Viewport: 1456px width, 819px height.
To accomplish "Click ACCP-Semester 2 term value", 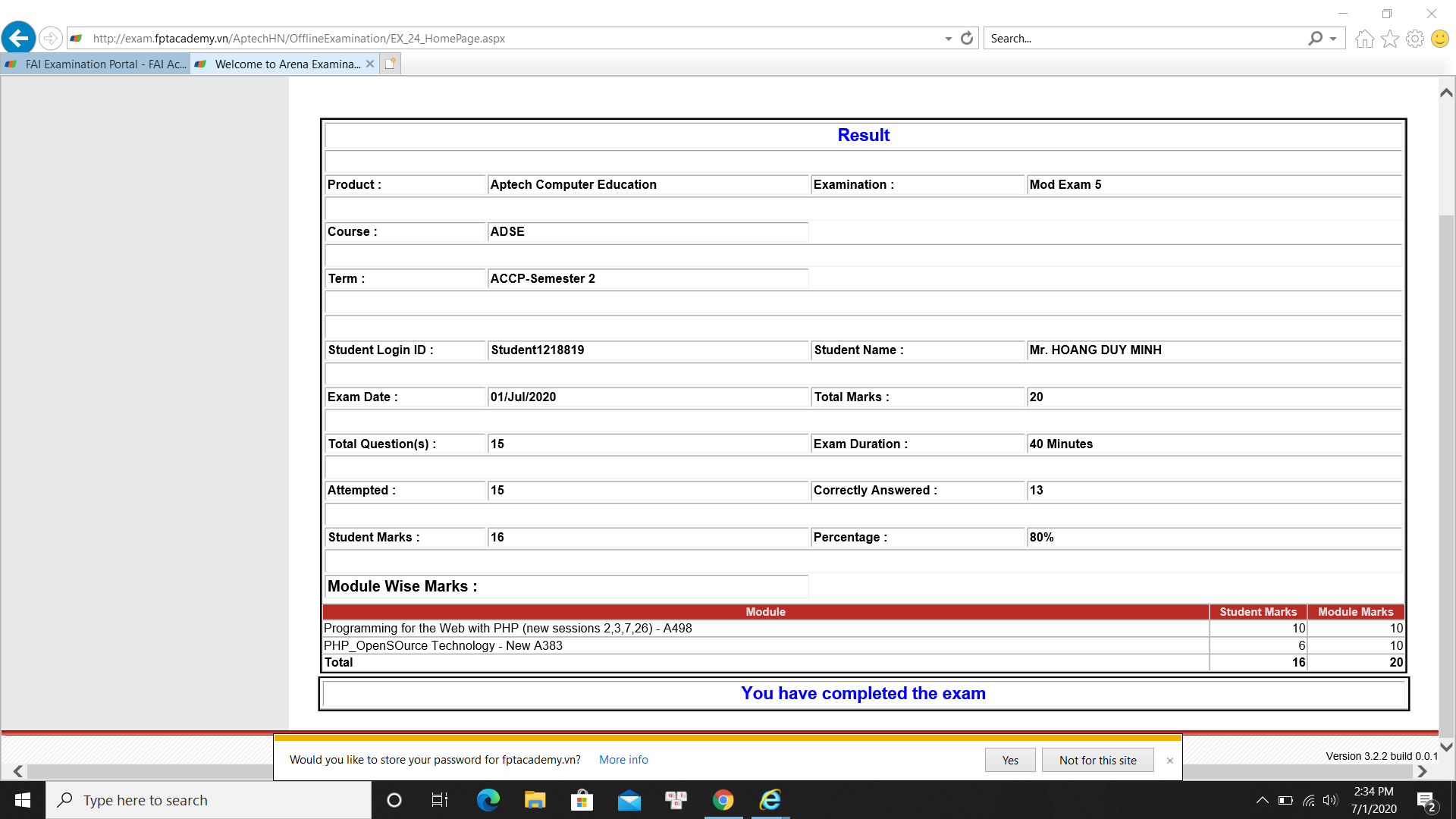I will tap(542, 278).
